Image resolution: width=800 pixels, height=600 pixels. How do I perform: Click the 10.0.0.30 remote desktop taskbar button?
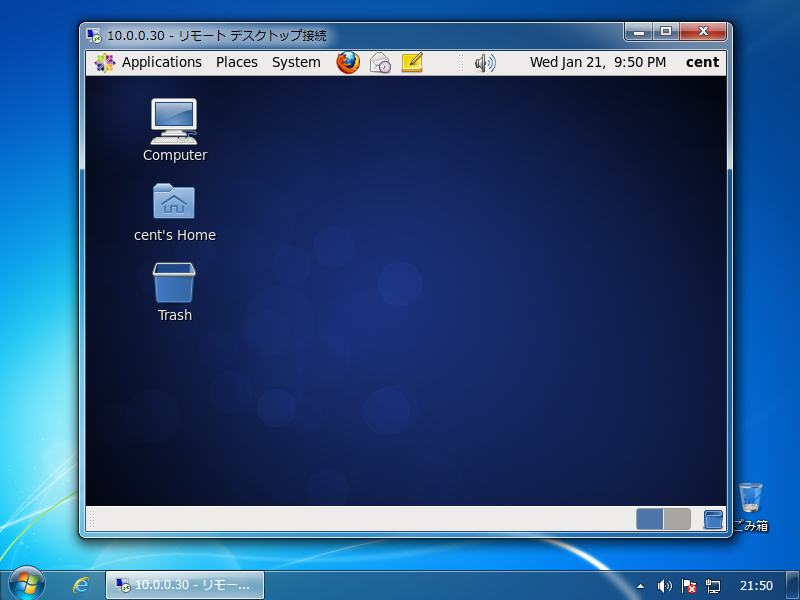185,585
